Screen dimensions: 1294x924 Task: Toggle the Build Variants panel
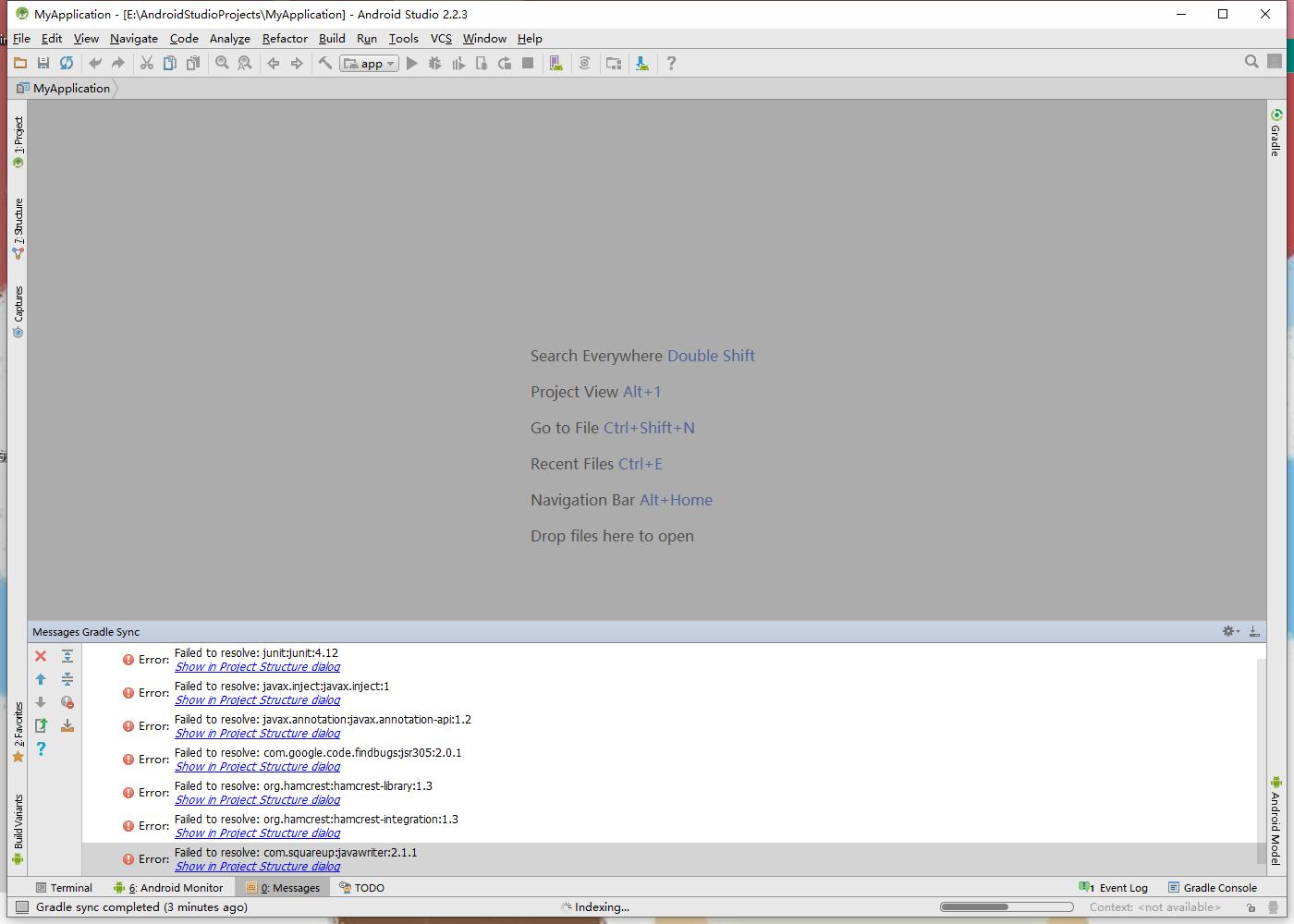click(x=17, y=822)
